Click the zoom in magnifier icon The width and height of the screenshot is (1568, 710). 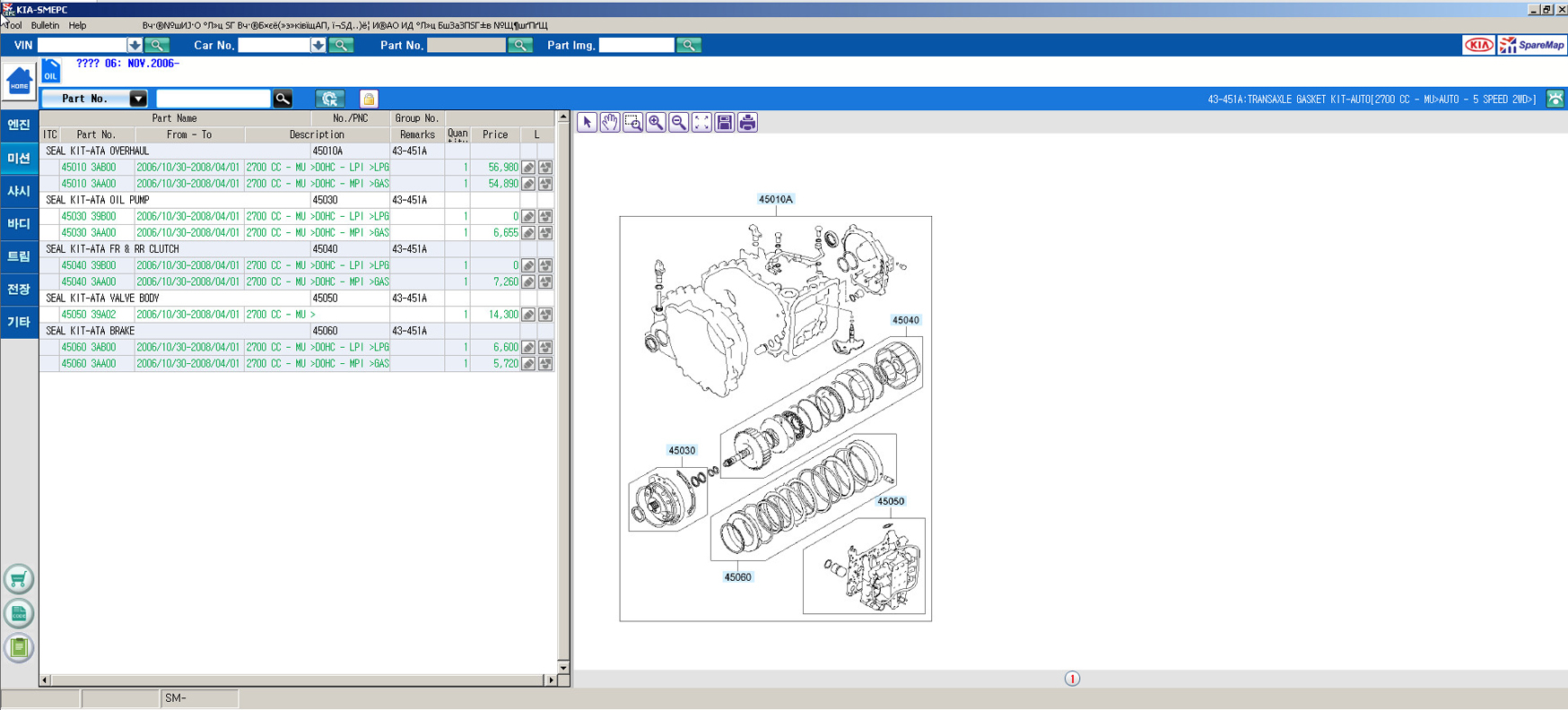pyautogui.click(x=656, y=123)
